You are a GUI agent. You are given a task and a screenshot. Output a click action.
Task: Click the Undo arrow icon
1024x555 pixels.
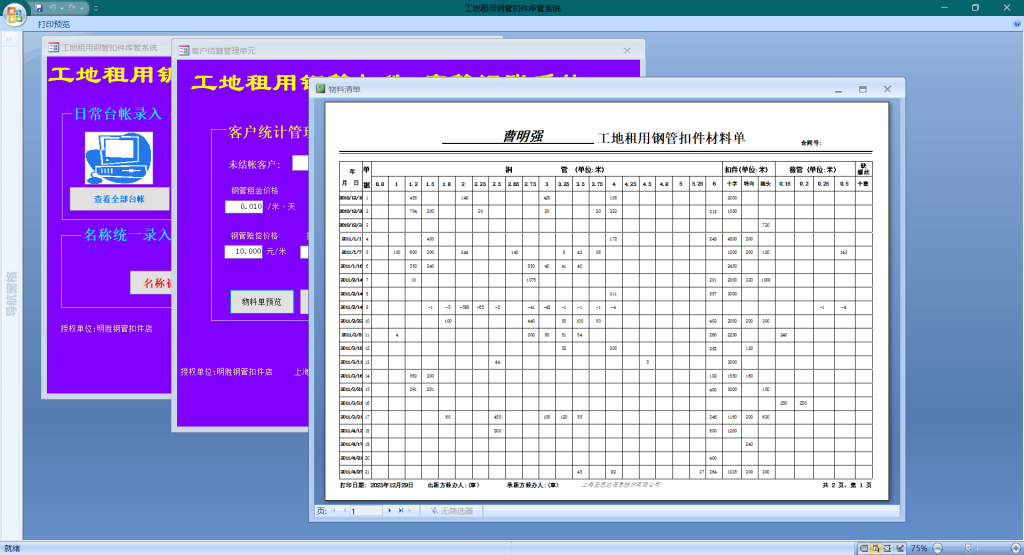pyautogui.click(x=54, y=8)
